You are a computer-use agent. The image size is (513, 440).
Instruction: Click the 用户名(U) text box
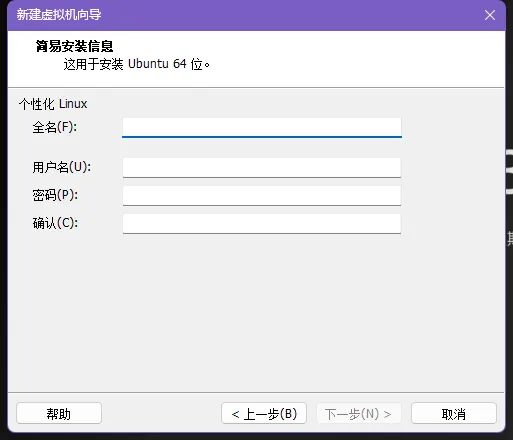pyautogui.click(x=262, y=168)
